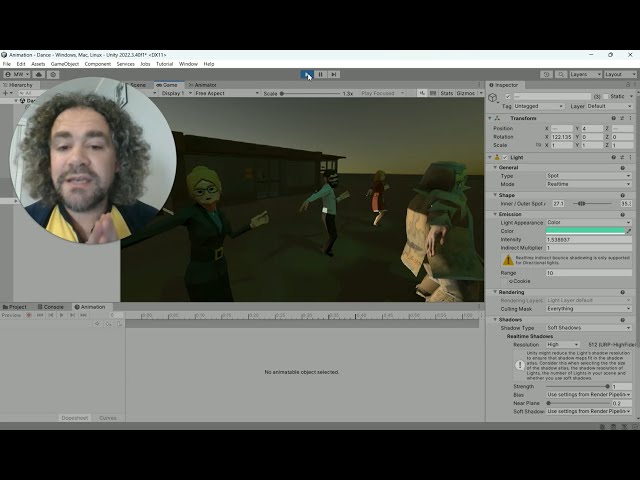
Task: Open the Layout dropdown
Action: pos(620,74)
